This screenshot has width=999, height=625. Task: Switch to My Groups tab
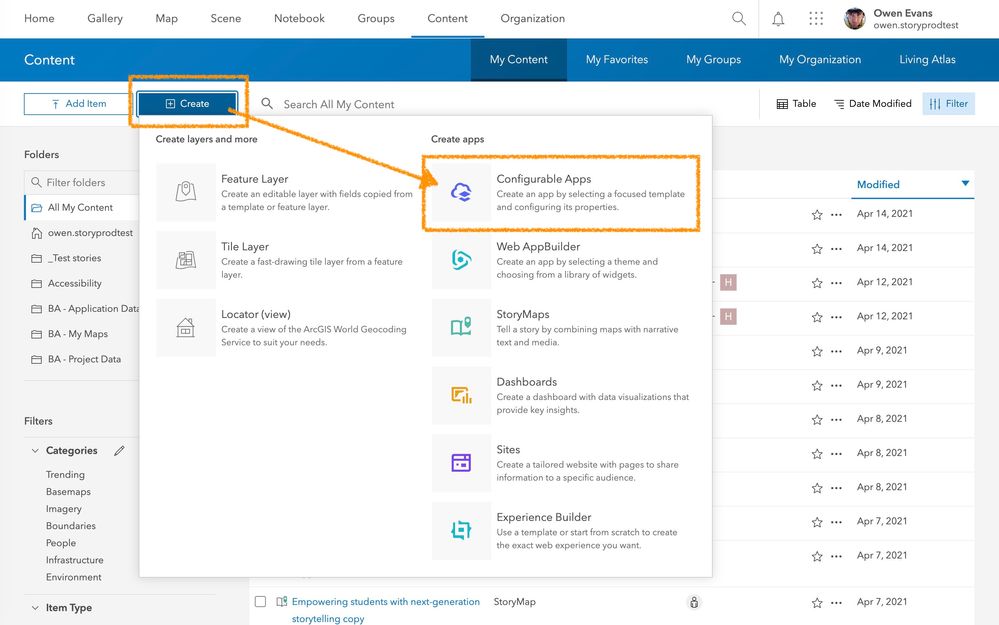pyautogui.click(x=713, y=59)
